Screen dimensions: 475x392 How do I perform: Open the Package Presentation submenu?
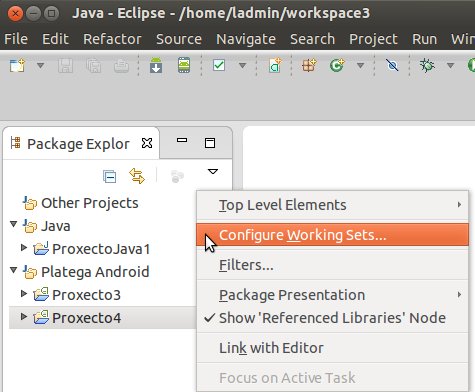tap(333, 295)
